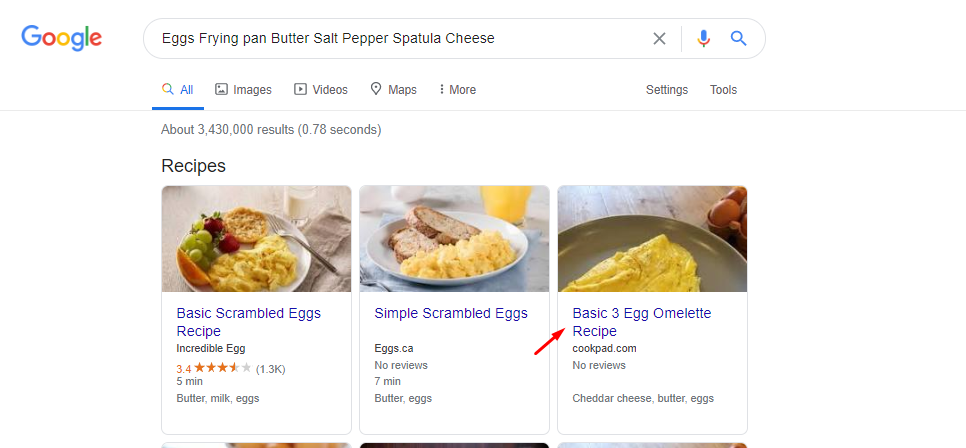966x448 pixels.
Task: Open Basic 3 Egg Omelette Recipe link
Action: 642,322
